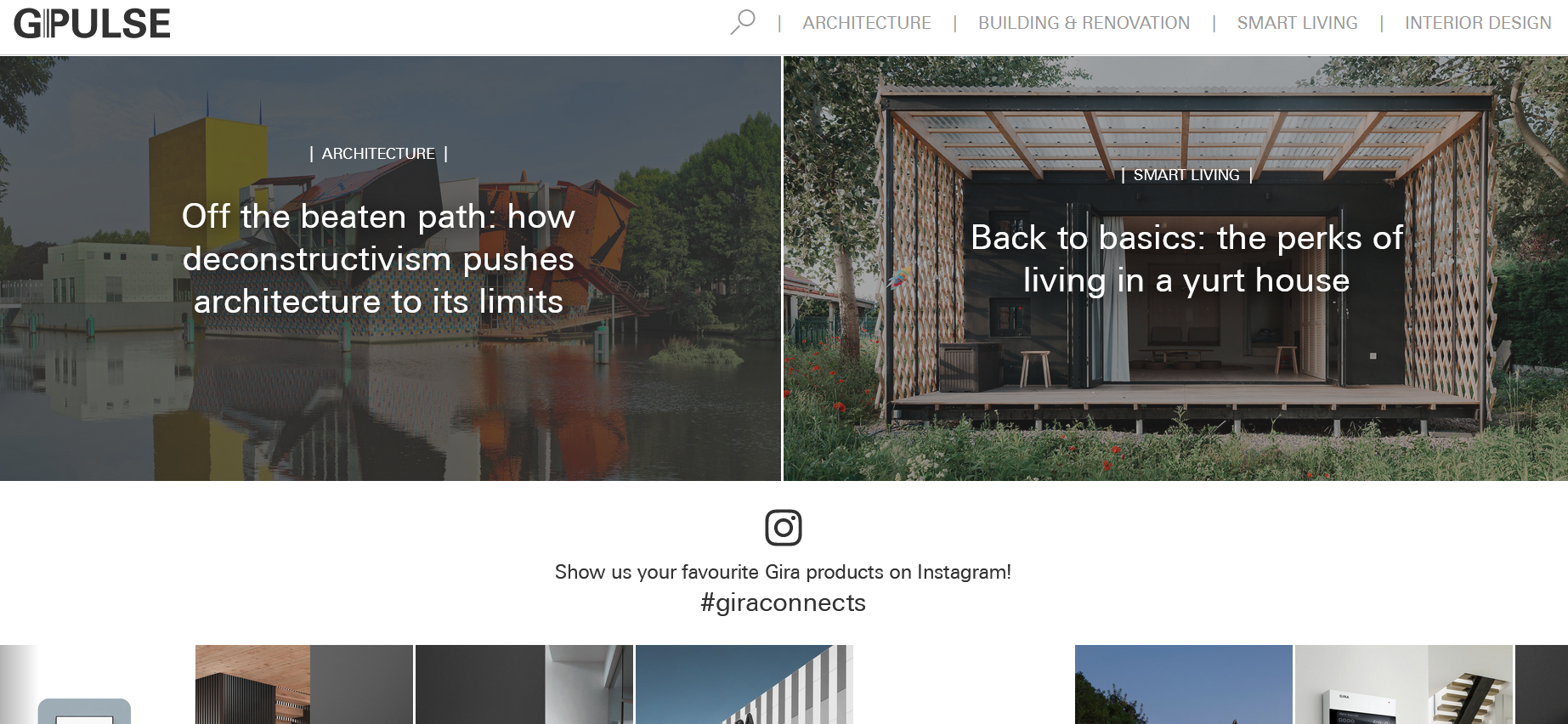The image size is (1568, 724).
Task: Open the search magnifier icon
Action: click(x=743, y=22)
